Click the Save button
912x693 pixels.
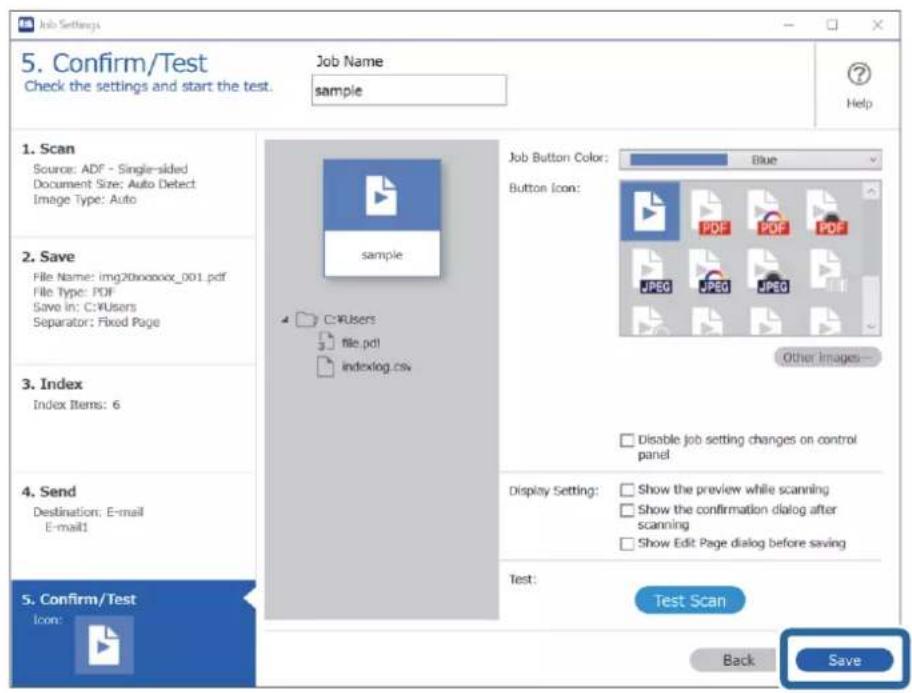(845, 660)
